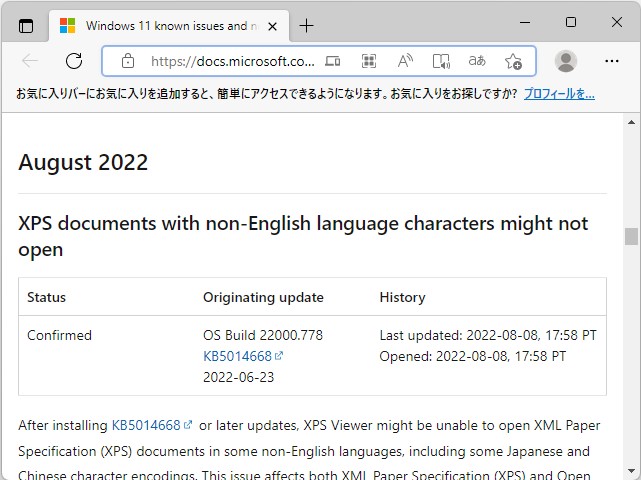Open a new tab with plus button
Screen dimensions: 641x480
[x=306, y=26]
